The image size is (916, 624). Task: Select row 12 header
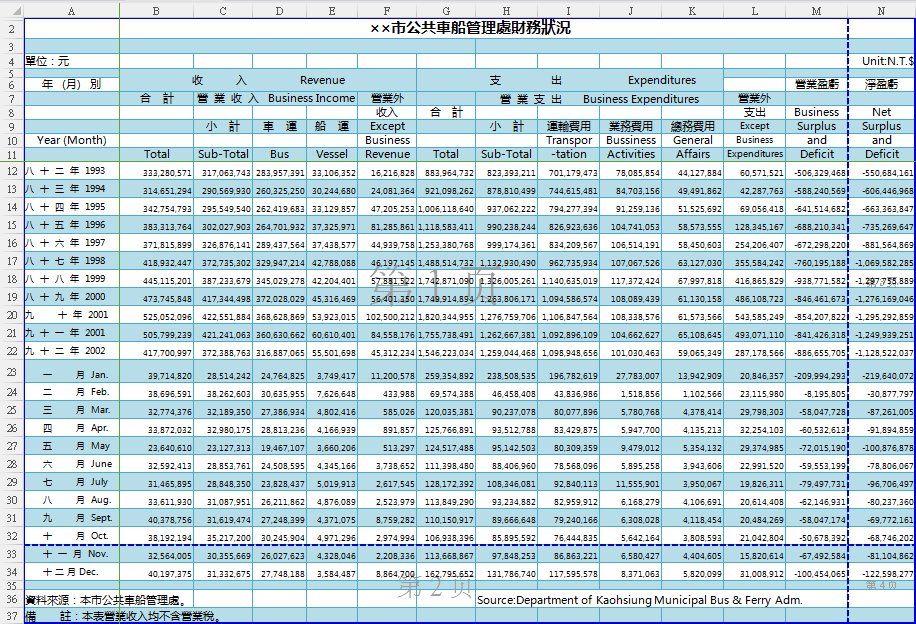11,172
